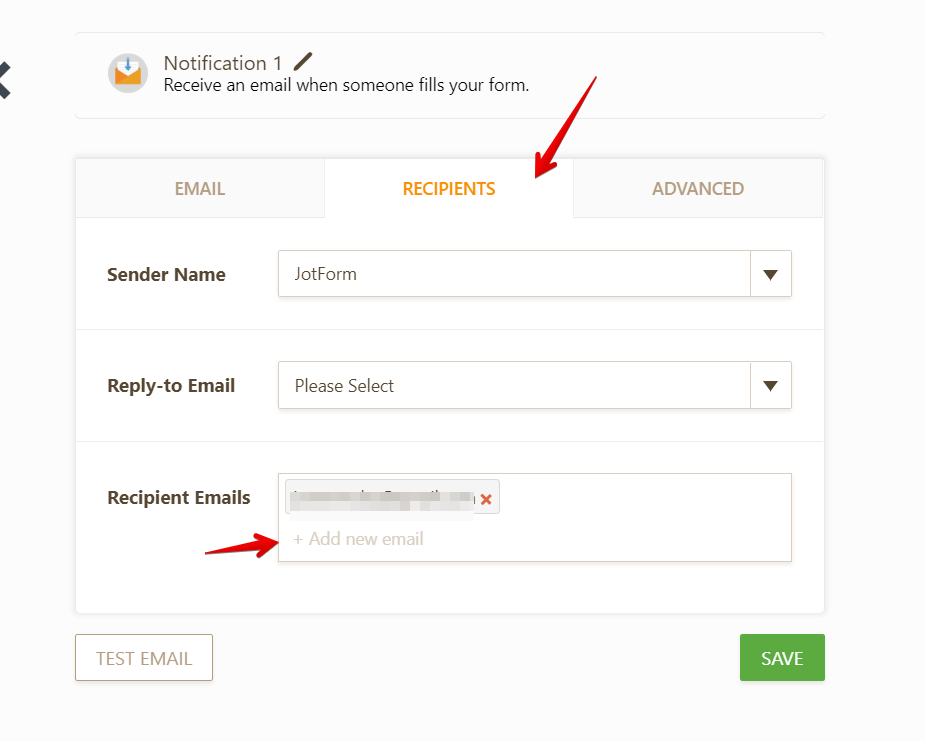Click the Recipient Emails label
The image size is (925, 741).
point(179,497)
